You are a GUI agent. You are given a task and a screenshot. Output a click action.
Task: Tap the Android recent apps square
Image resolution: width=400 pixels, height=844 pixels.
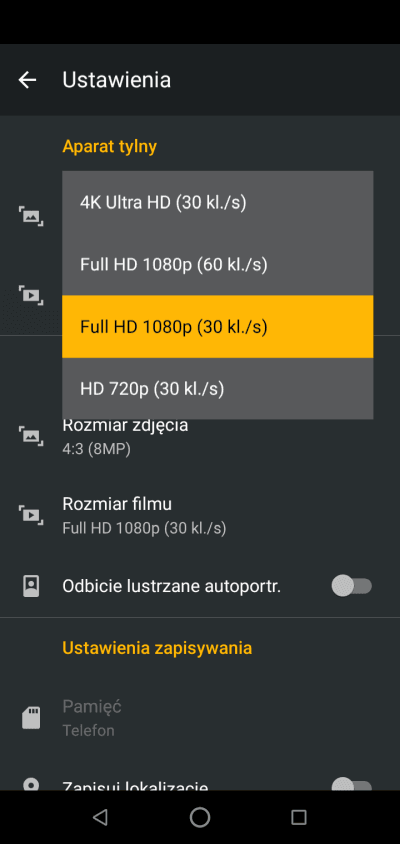pos(299,817)
